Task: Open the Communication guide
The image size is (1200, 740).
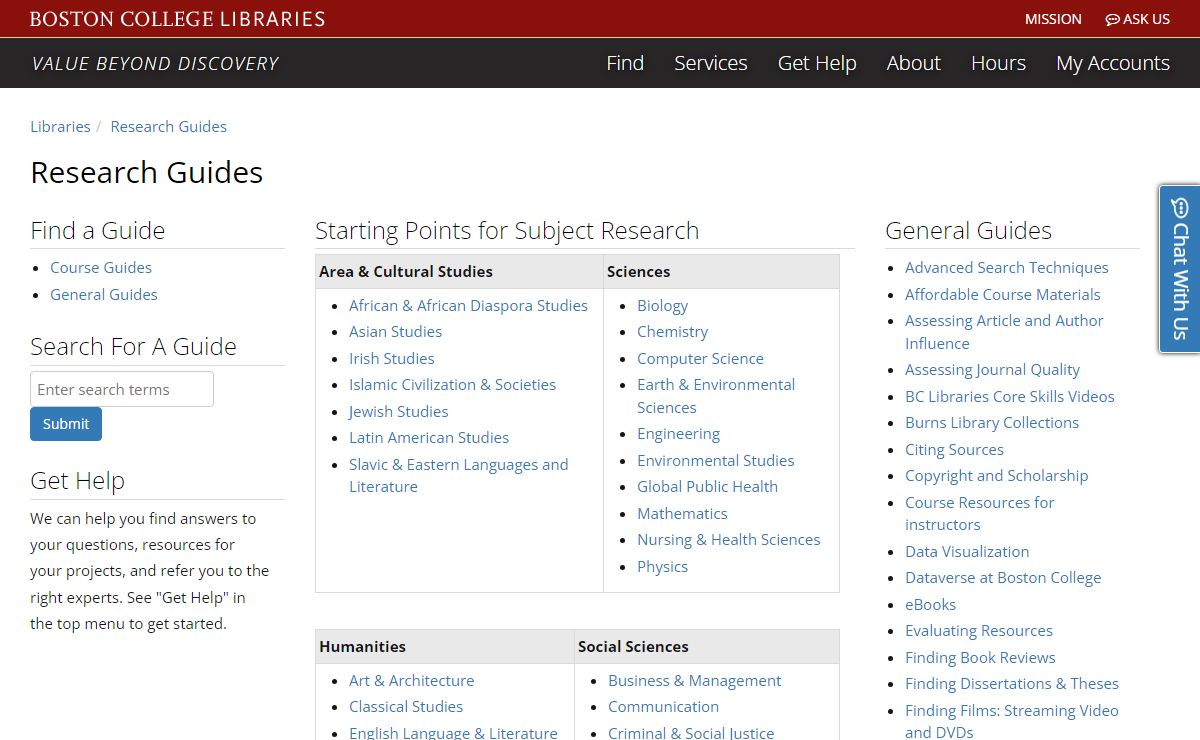Action: click(x=663, y=706)
